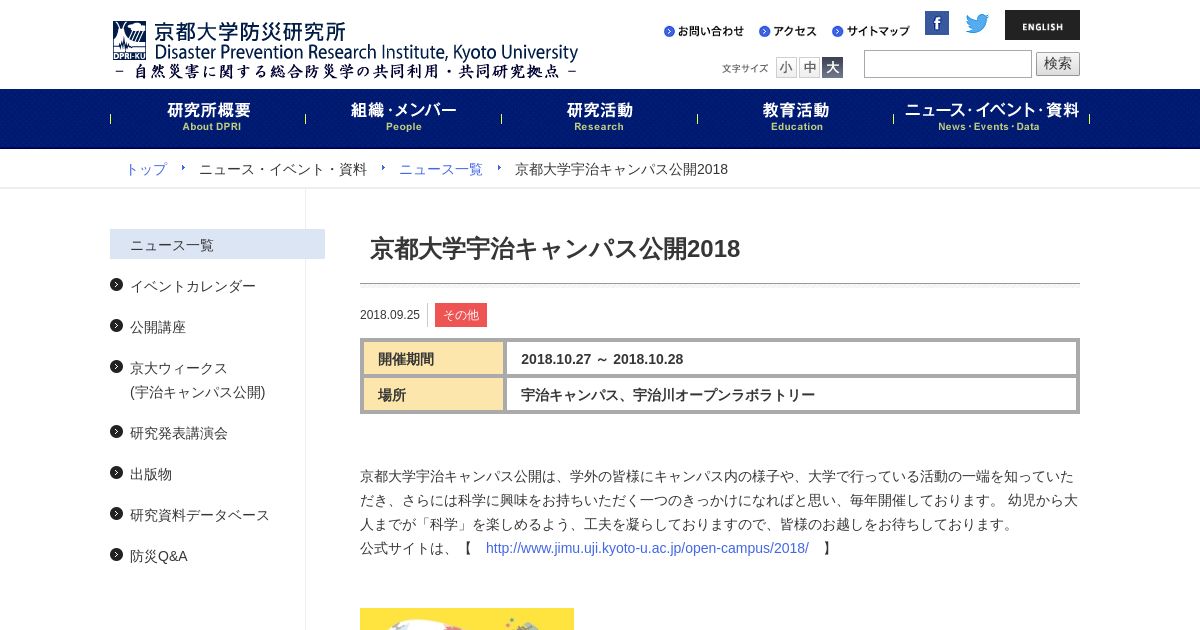The width and height of the screenshot is (1200, 630).
Task: Click the 開催期間 table header cell
Action: 433,358
